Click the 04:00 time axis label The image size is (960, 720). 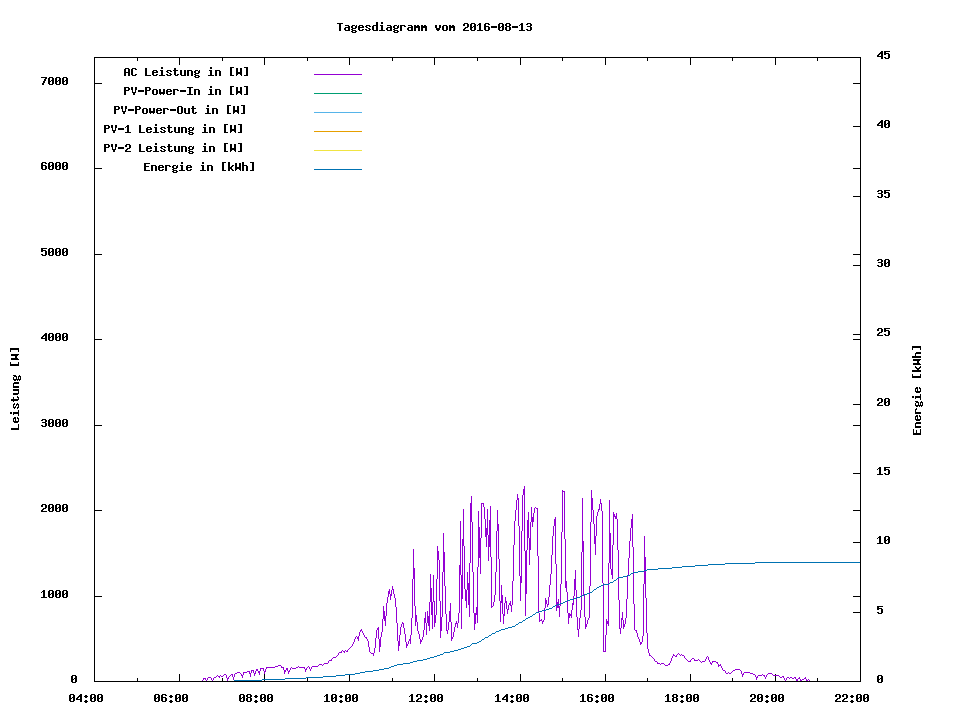point(87,698)
